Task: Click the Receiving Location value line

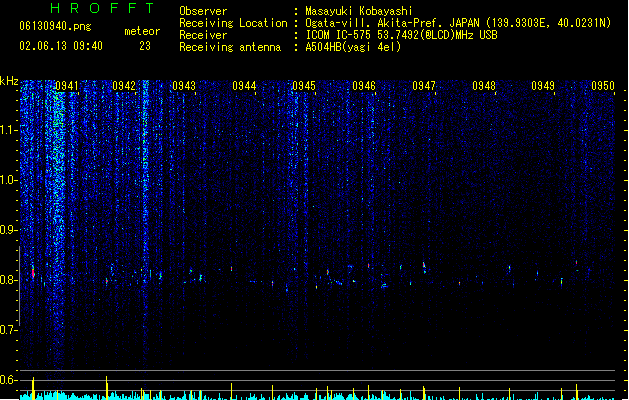Action: pyautogui.click(x=458, y=23)
